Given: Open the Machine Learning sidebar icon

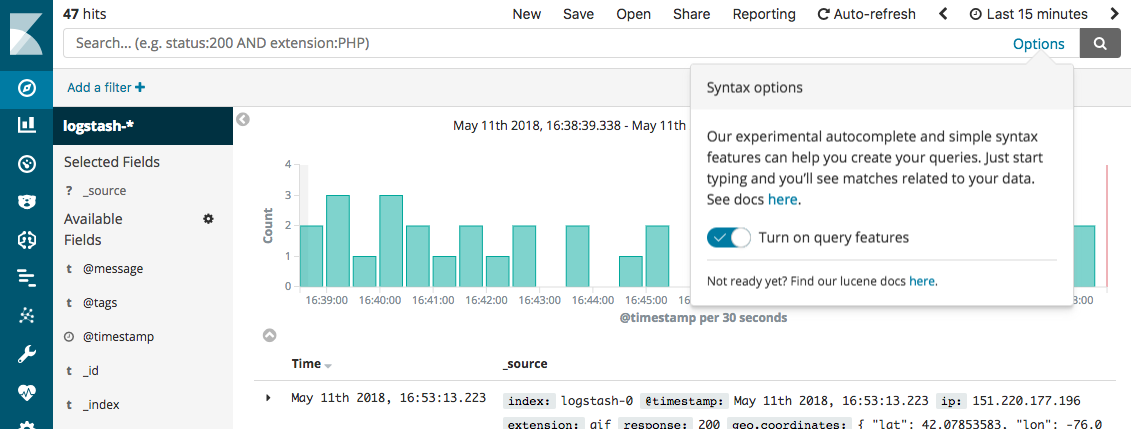Looking at the screenshot, I should pyautogui.click(x=27, y=240).
